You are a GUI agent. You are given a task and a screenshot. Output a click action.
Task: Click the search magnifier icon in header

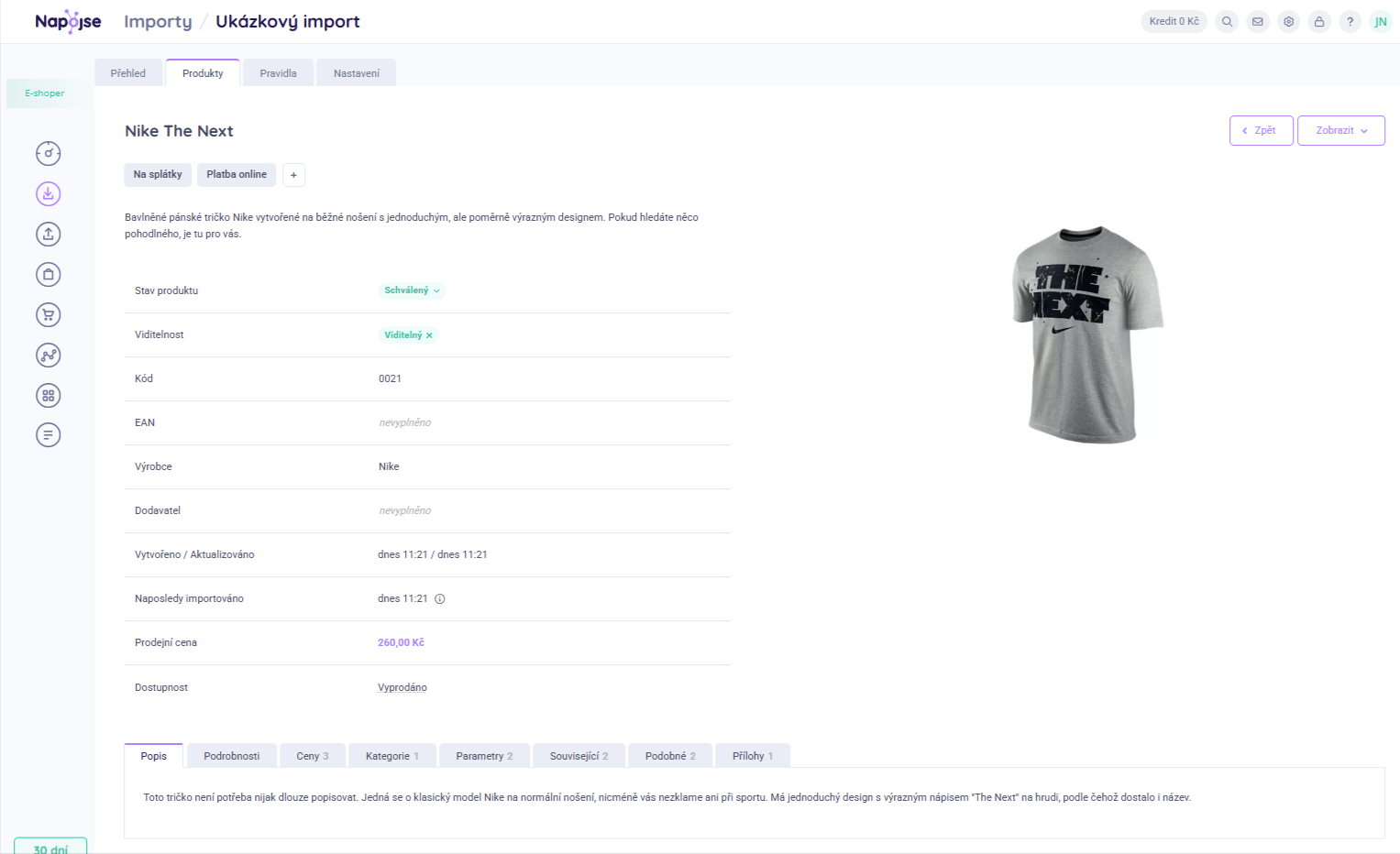[x=1227, y=21]
